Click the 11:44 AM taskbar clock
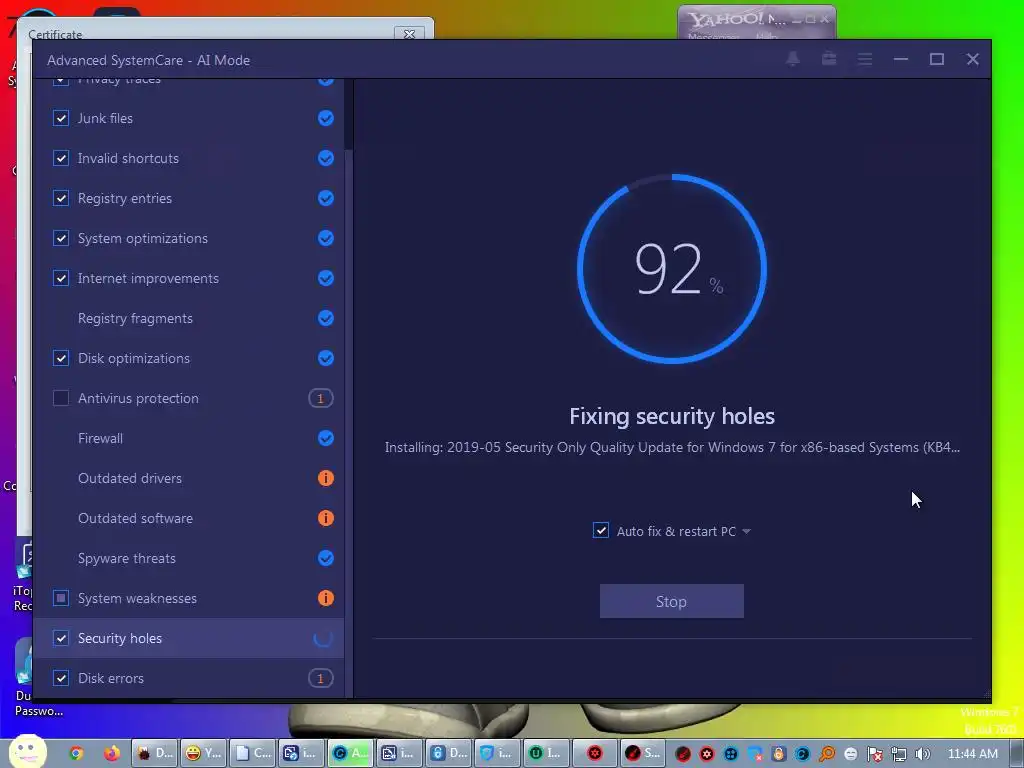Screen dimensions: 1024x768 (972, 754)
